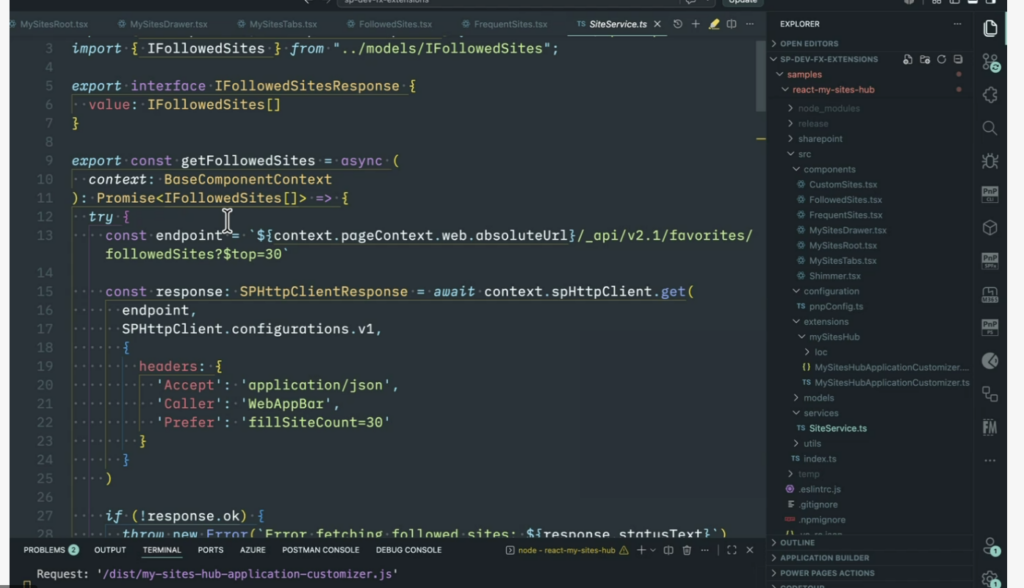Open the Explorer view in activity bar
This screenshot has height=588, width=1024.
point(990,28)
